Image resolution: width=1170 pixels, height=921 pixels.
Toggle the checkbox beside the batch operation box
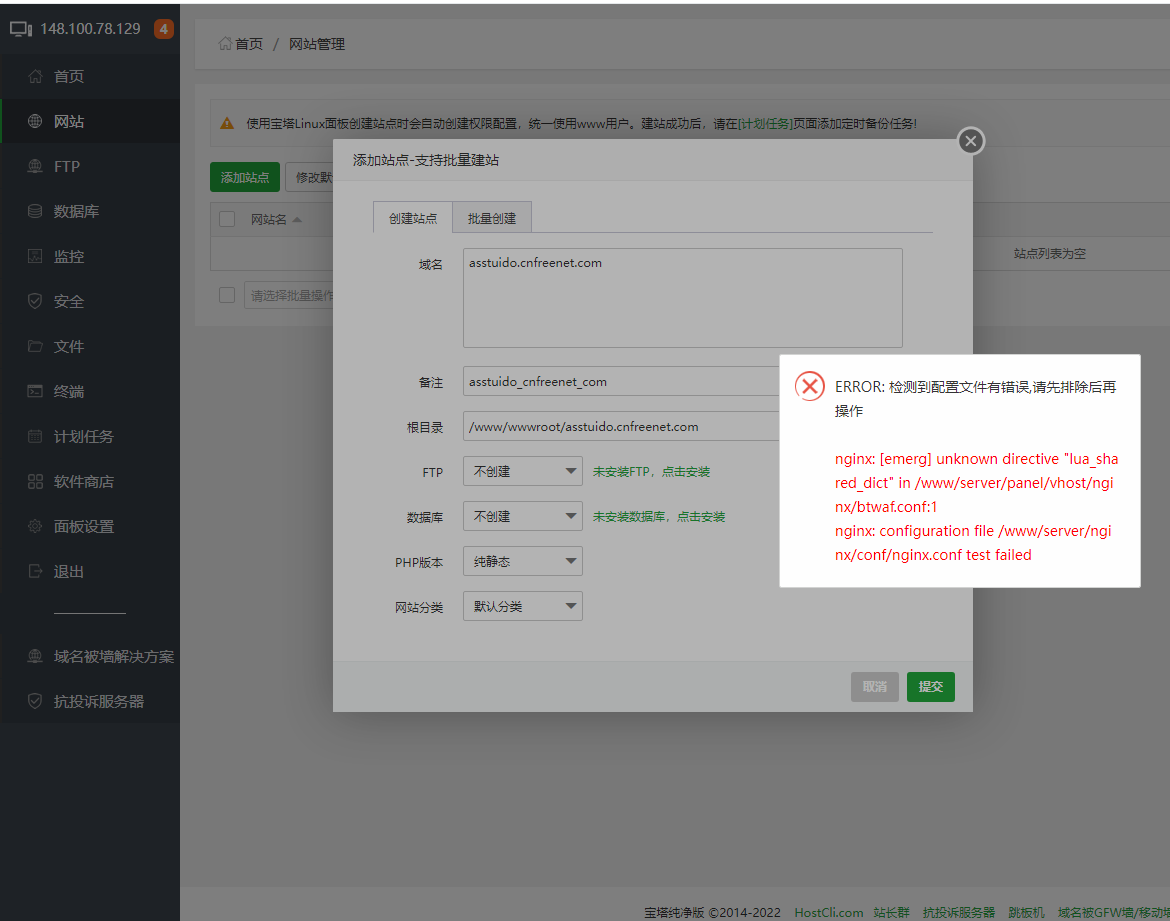[227, 295]
